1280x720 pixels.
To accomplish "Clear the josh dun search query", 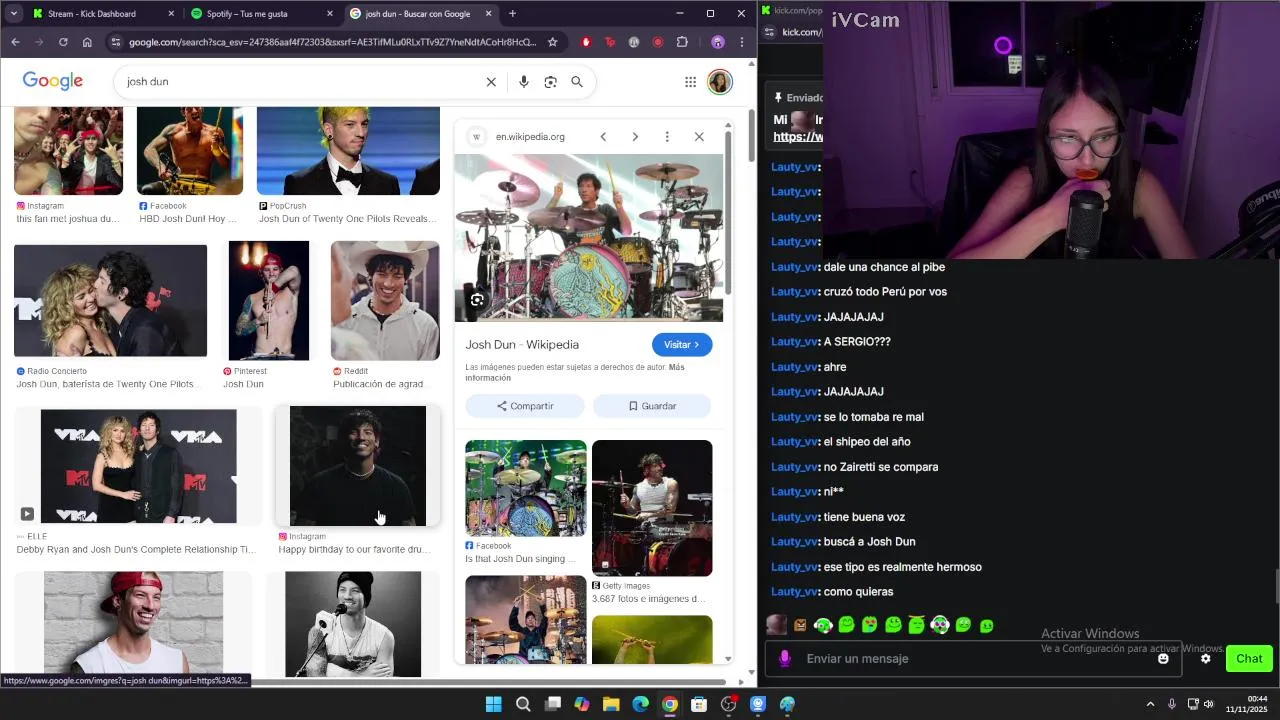I will (491, 82).
